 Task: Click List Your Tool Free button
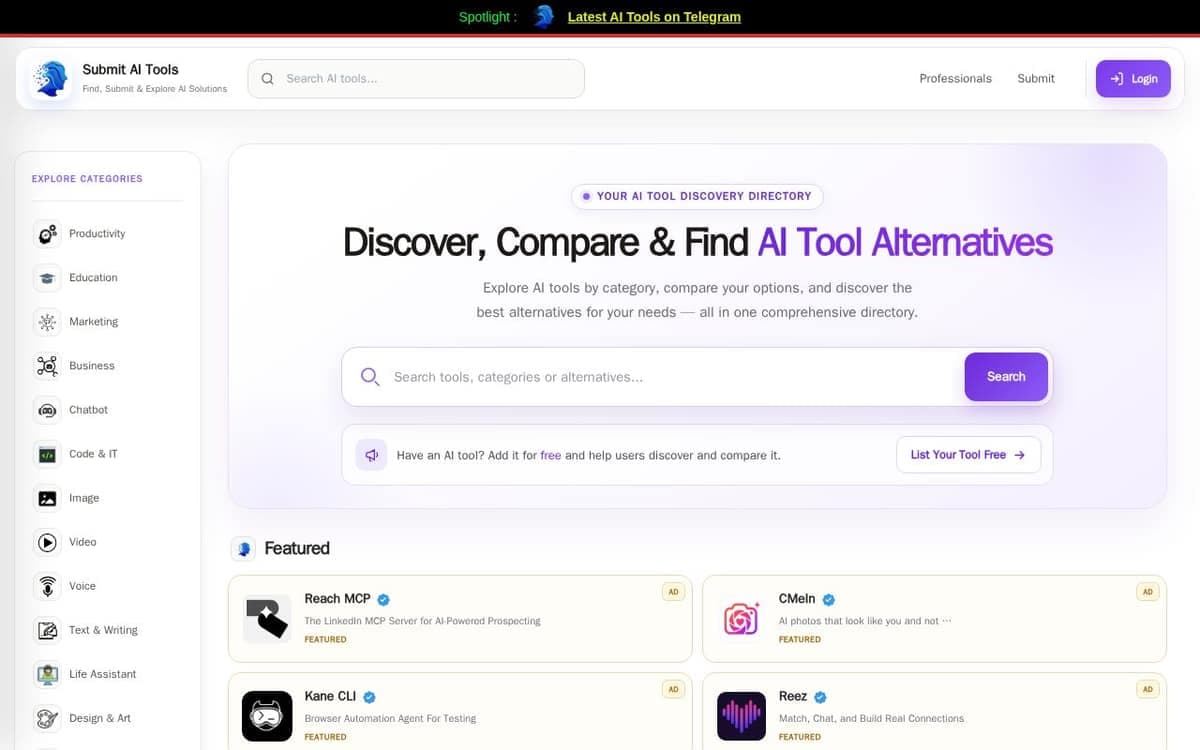coord(968,455)
